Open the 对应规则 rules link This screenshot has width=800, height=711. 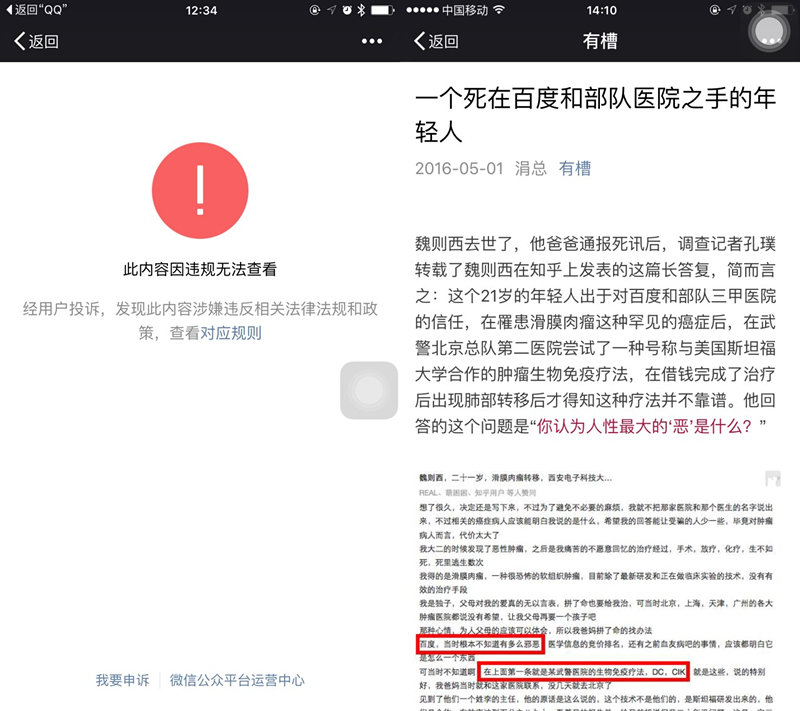[231, 334]
